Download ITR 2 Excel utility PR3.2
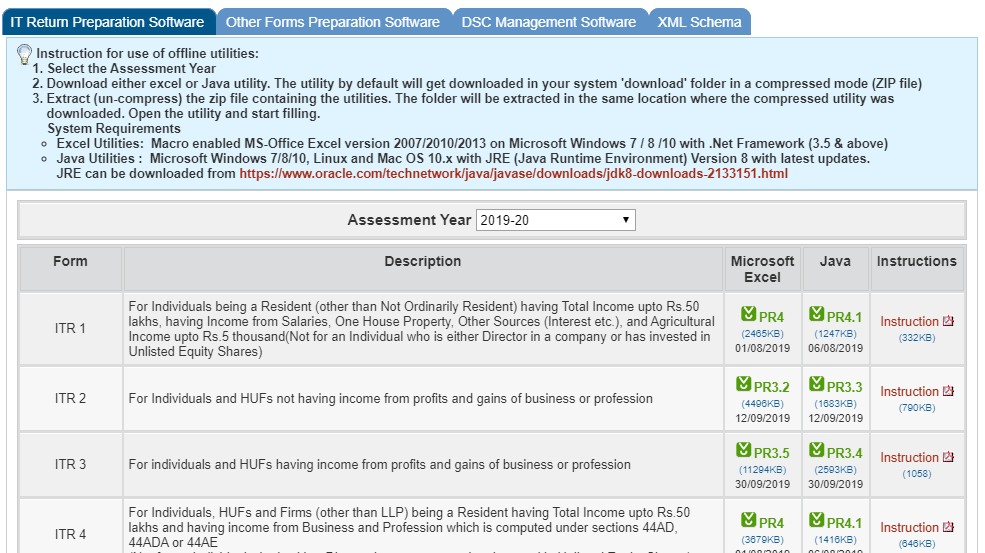The height and width of the screenshot is (553, 985). point(771,387)
